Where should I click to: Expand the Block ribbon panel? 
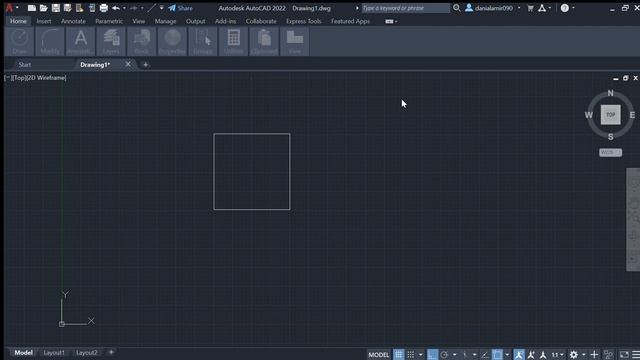(142, 41)
